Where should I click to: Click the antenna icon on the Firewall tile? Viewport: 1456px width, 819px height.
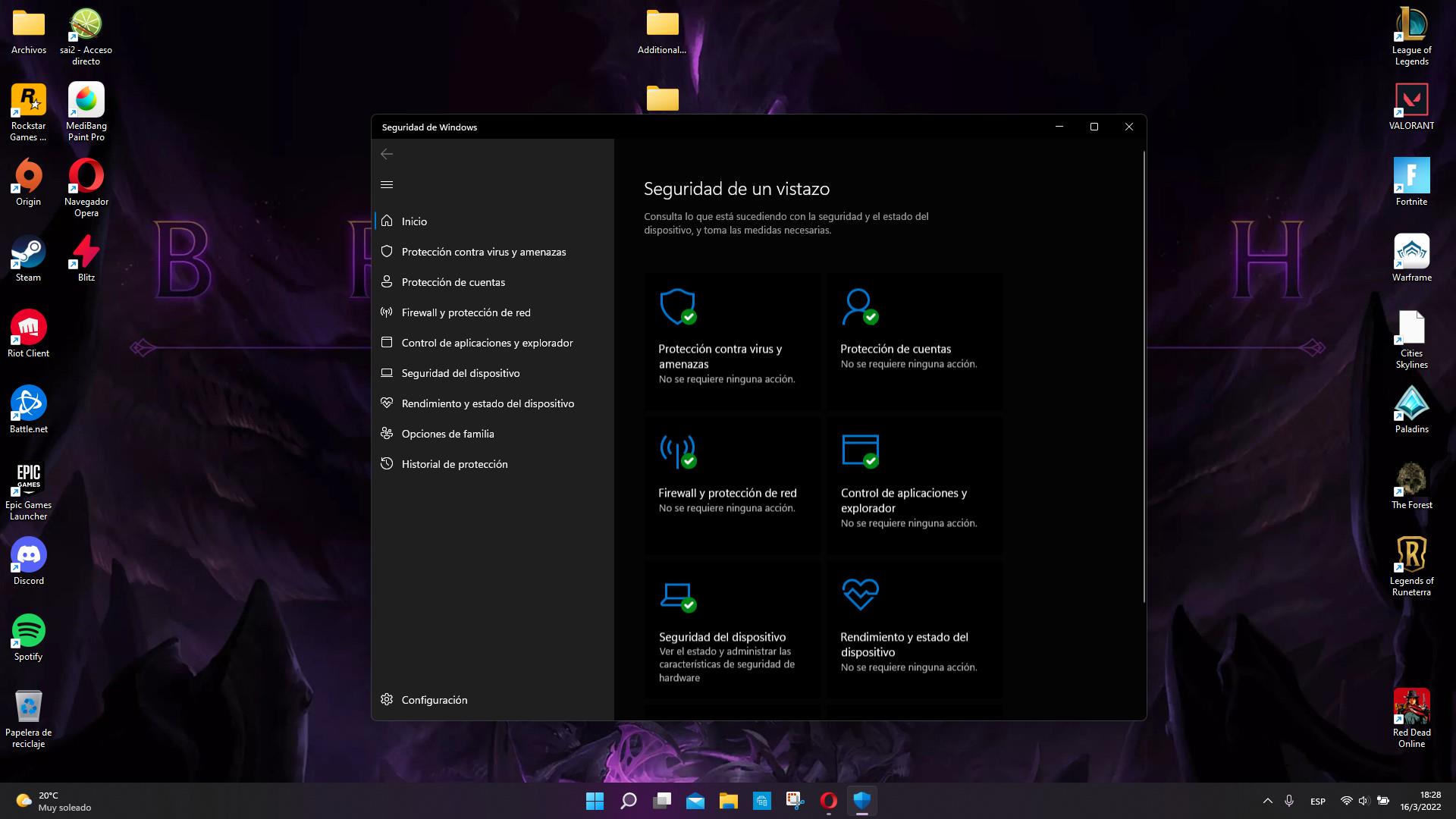(676, 450)
